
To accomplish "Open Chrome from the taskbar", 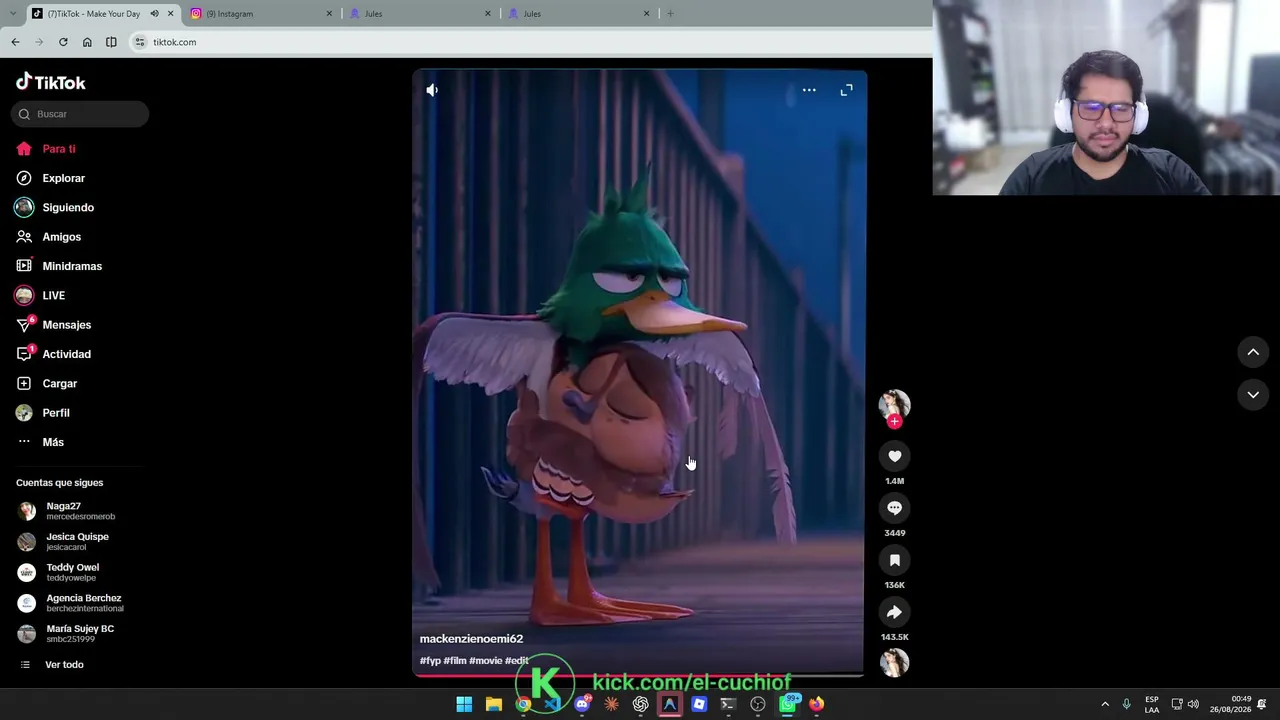I will click(x=523, y=704).
